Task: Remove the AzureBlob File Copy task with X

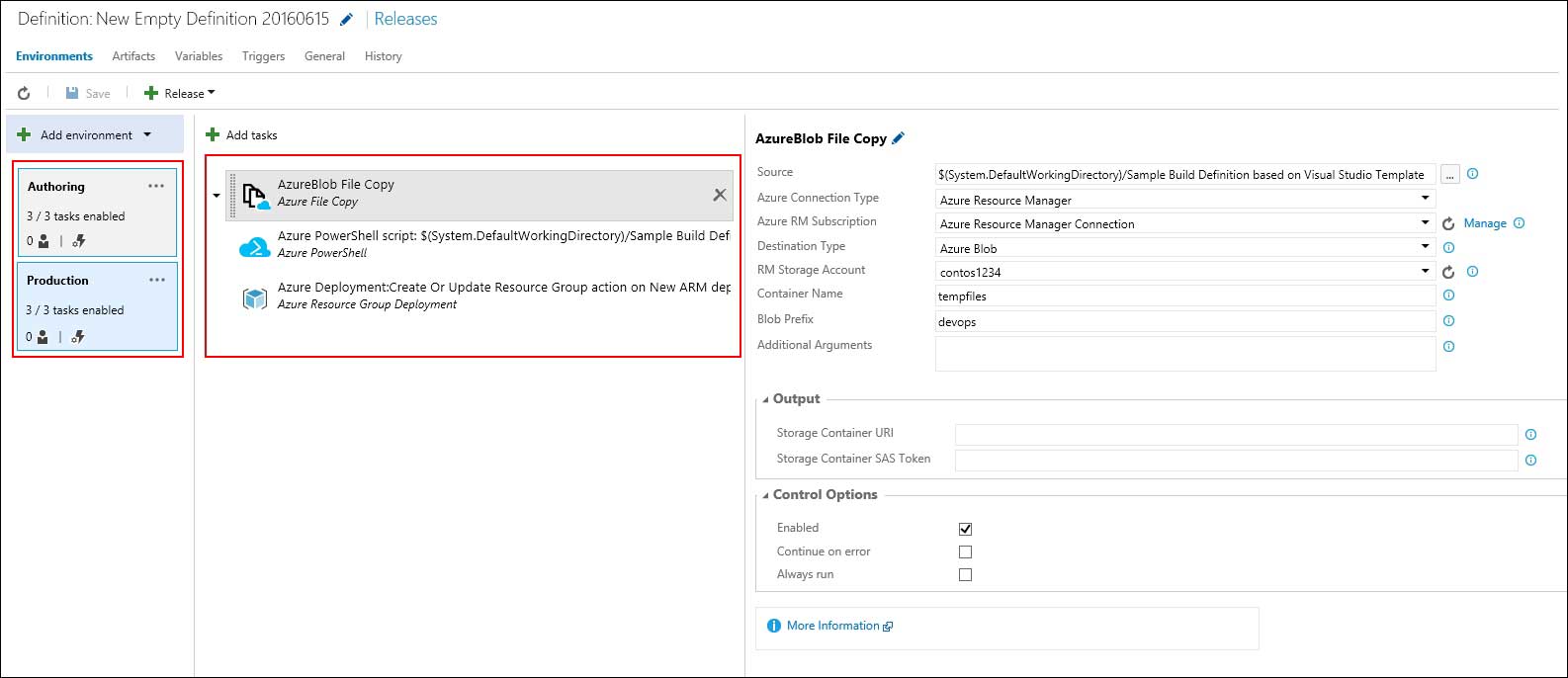Action: tap(720, 195)
